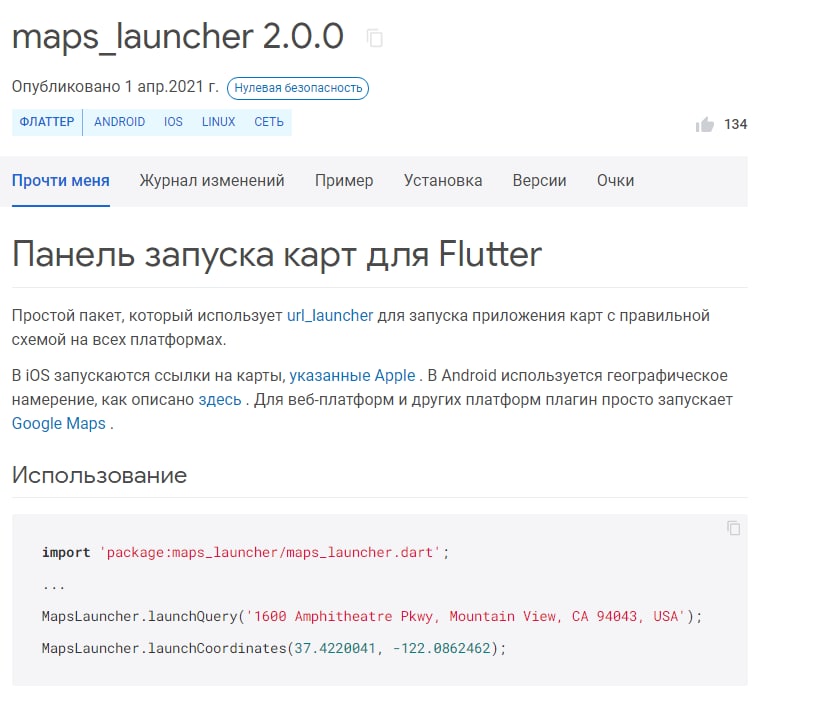Click the Опубликовано 1 апр.2021 г. text
The height and width of the screenshot is (708, 827).
(x=115, y=87)
